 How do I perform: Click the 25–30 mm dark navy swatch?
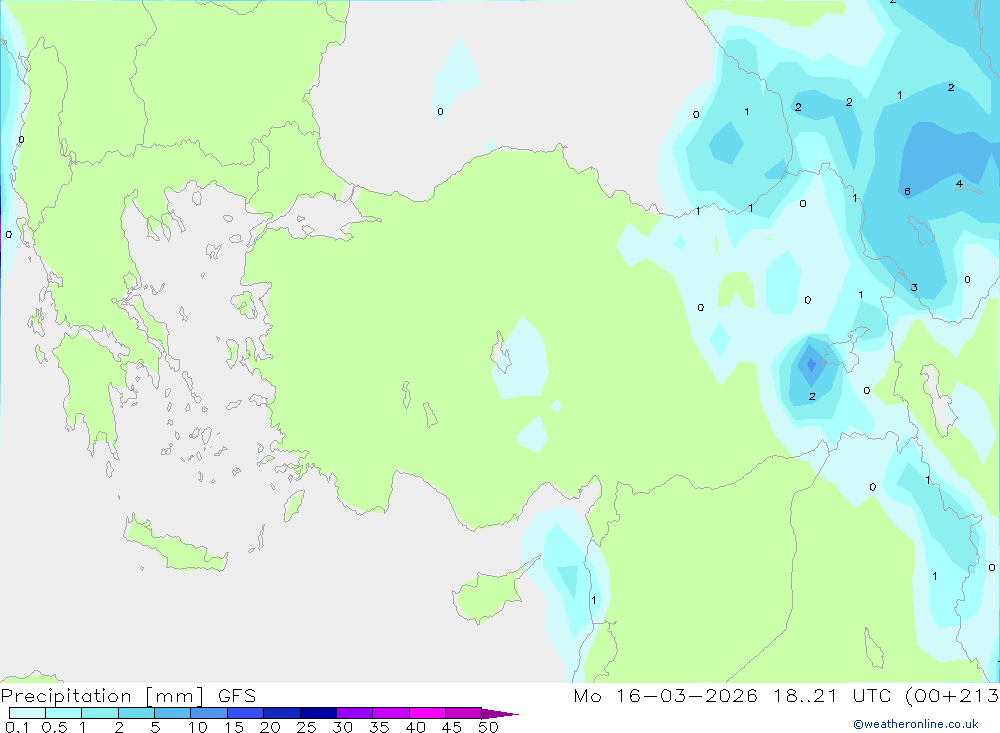point(318,713)
